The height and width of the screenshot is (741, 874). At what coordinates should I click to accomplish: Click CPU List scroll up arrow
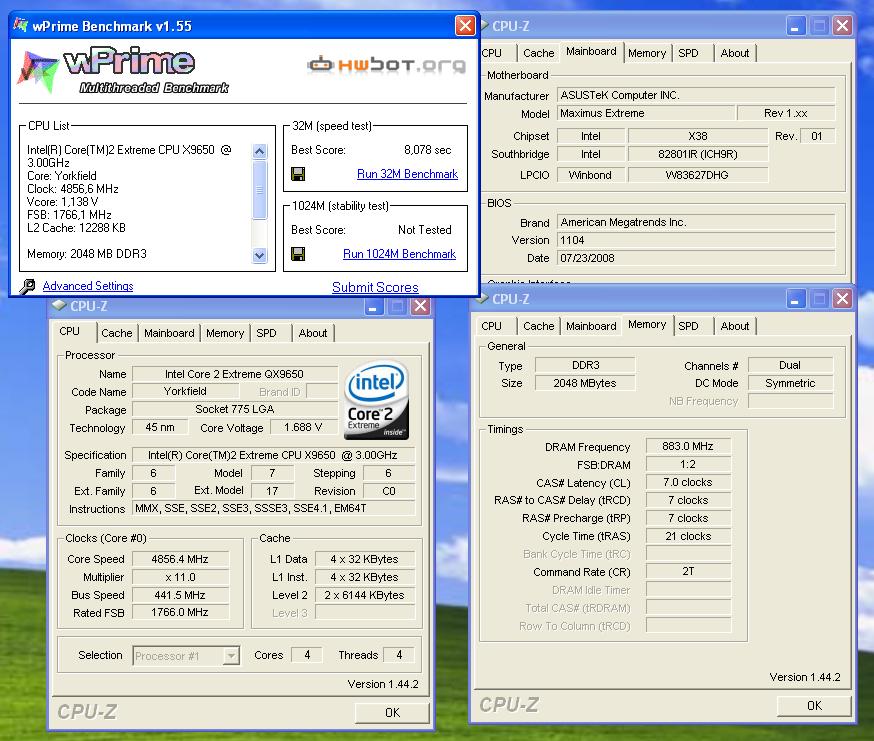tap(259, 151)
